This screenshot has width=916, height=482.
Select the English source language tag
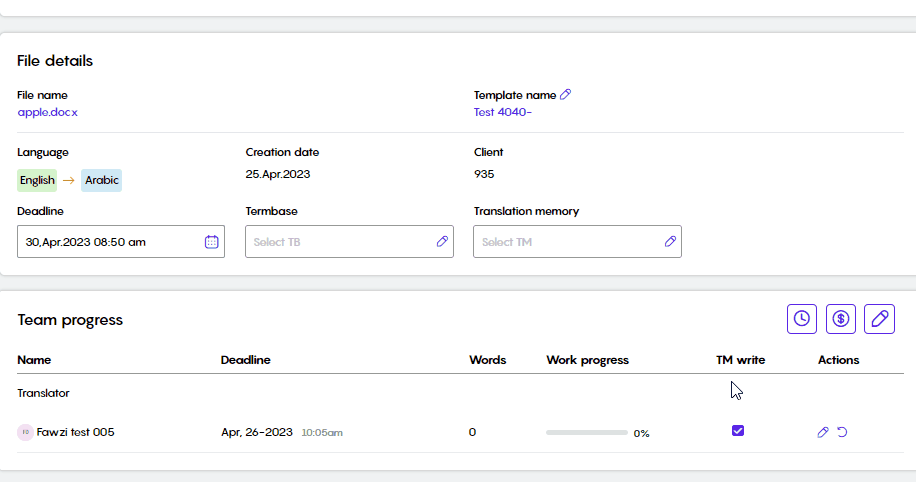click(x=37, y=180)
